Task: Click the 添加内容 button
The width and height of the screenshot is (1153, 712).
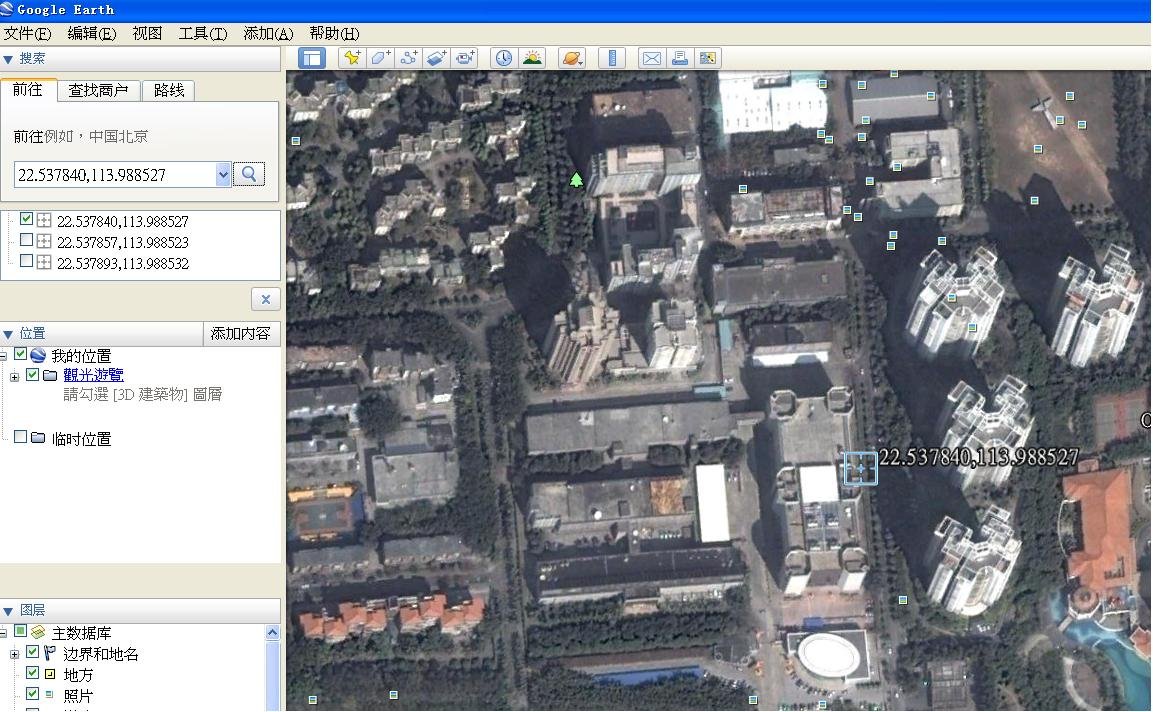Action: click(240, 333)
